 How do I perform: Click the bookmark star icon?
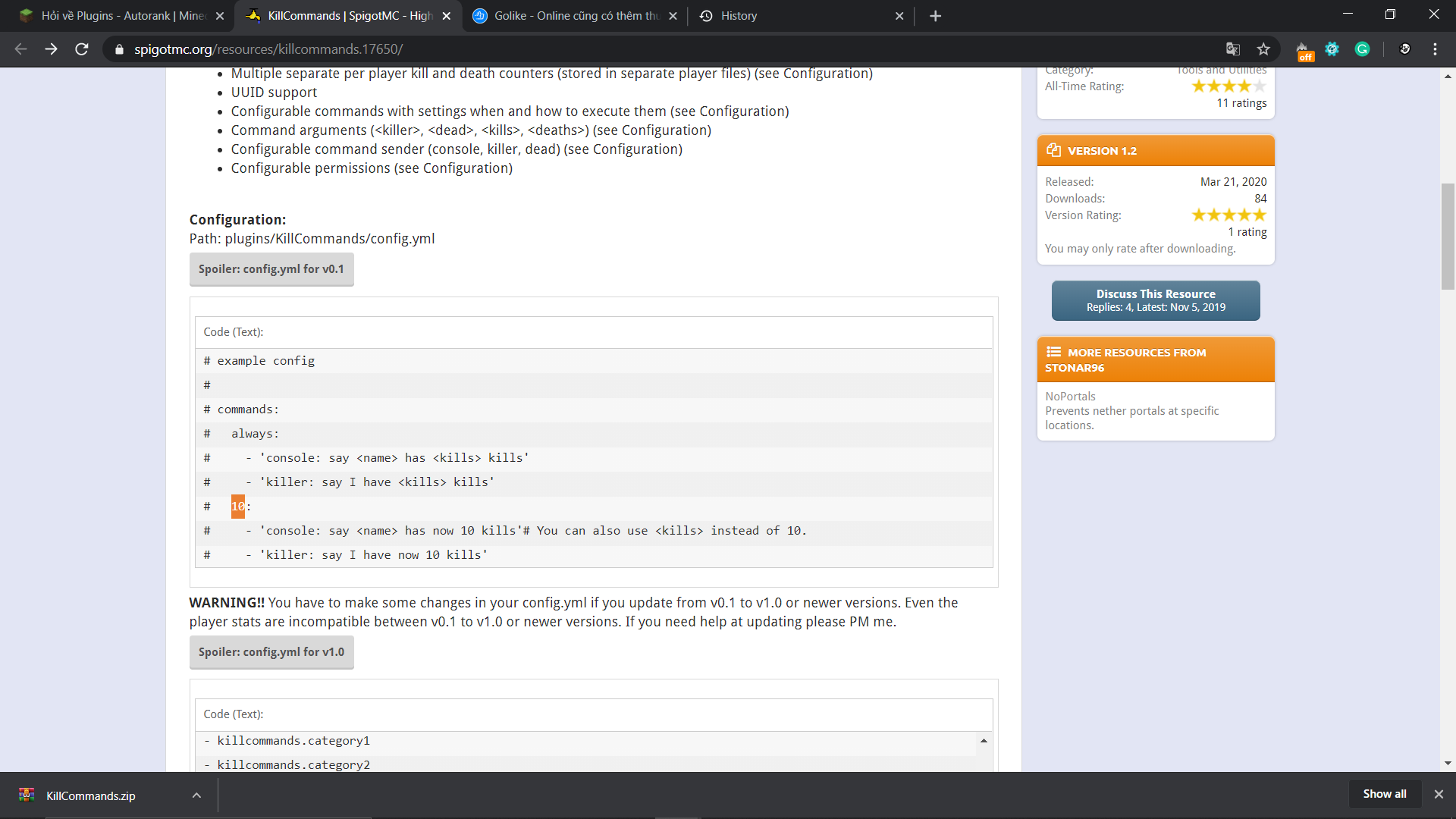pyautogui.click(x=1263, y=49)
